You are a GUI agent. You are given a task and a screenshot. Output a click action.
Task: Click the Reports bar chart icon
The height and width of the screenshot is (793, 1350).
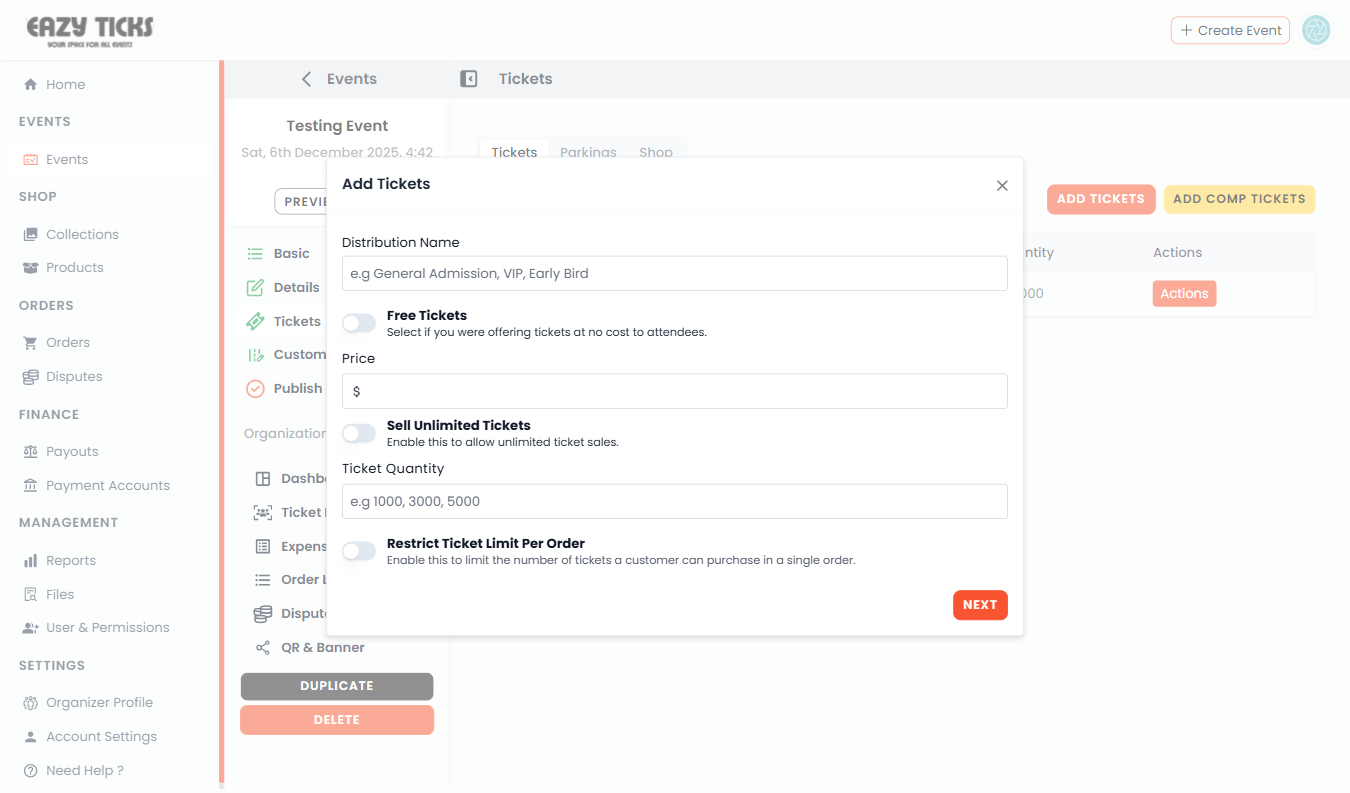pyautogui.click(x=30, y=561)
